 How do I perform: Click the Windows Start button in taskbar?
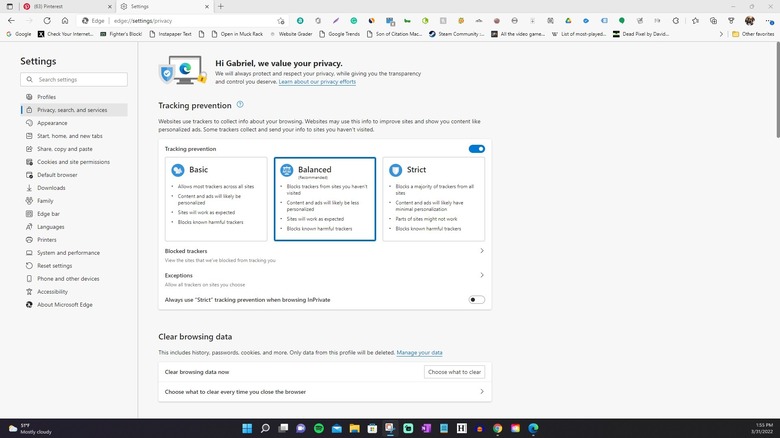[x=247, y=428]
